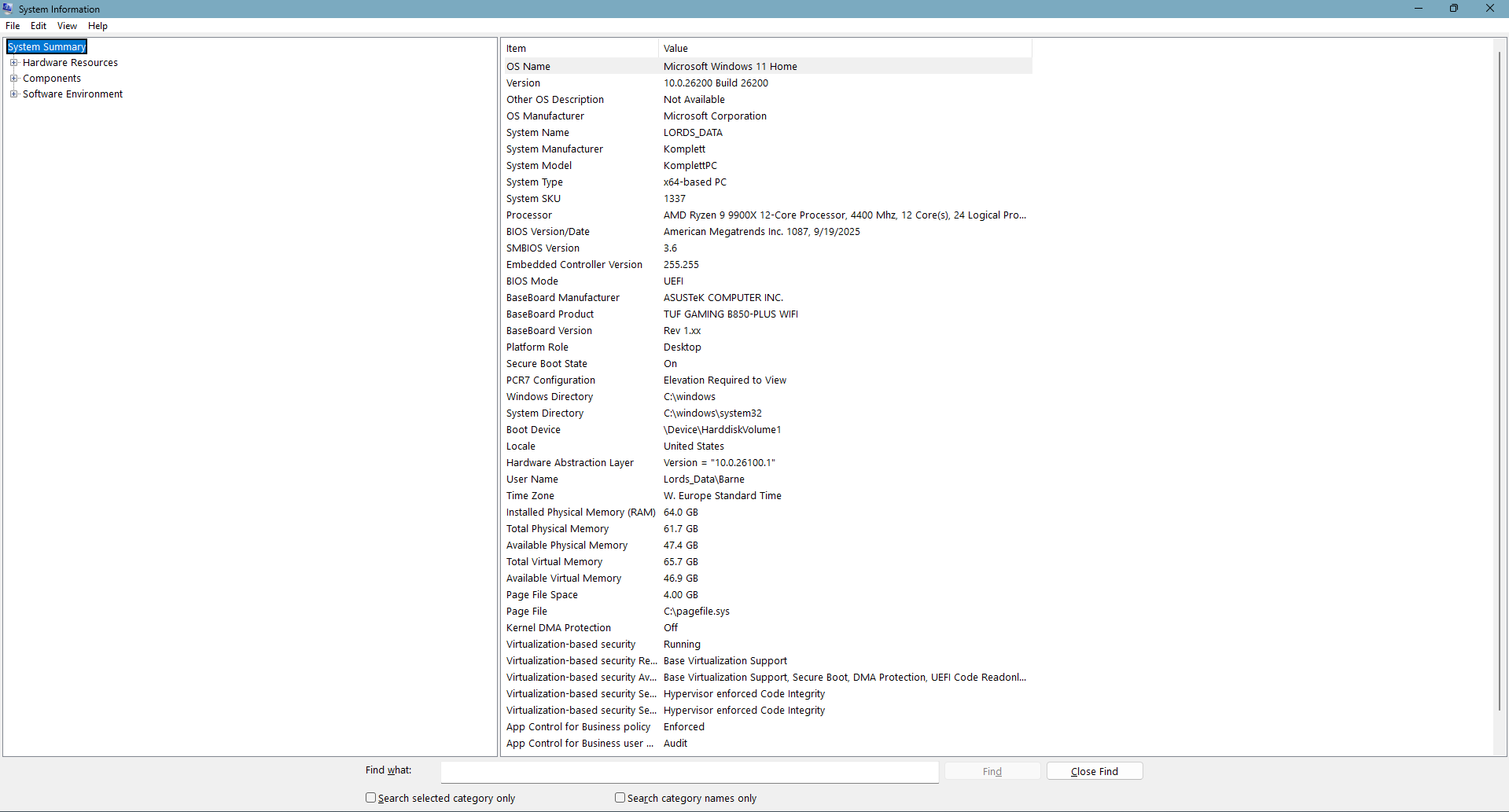
Task: Select the Other OS Description row
Action: (768, 100)
